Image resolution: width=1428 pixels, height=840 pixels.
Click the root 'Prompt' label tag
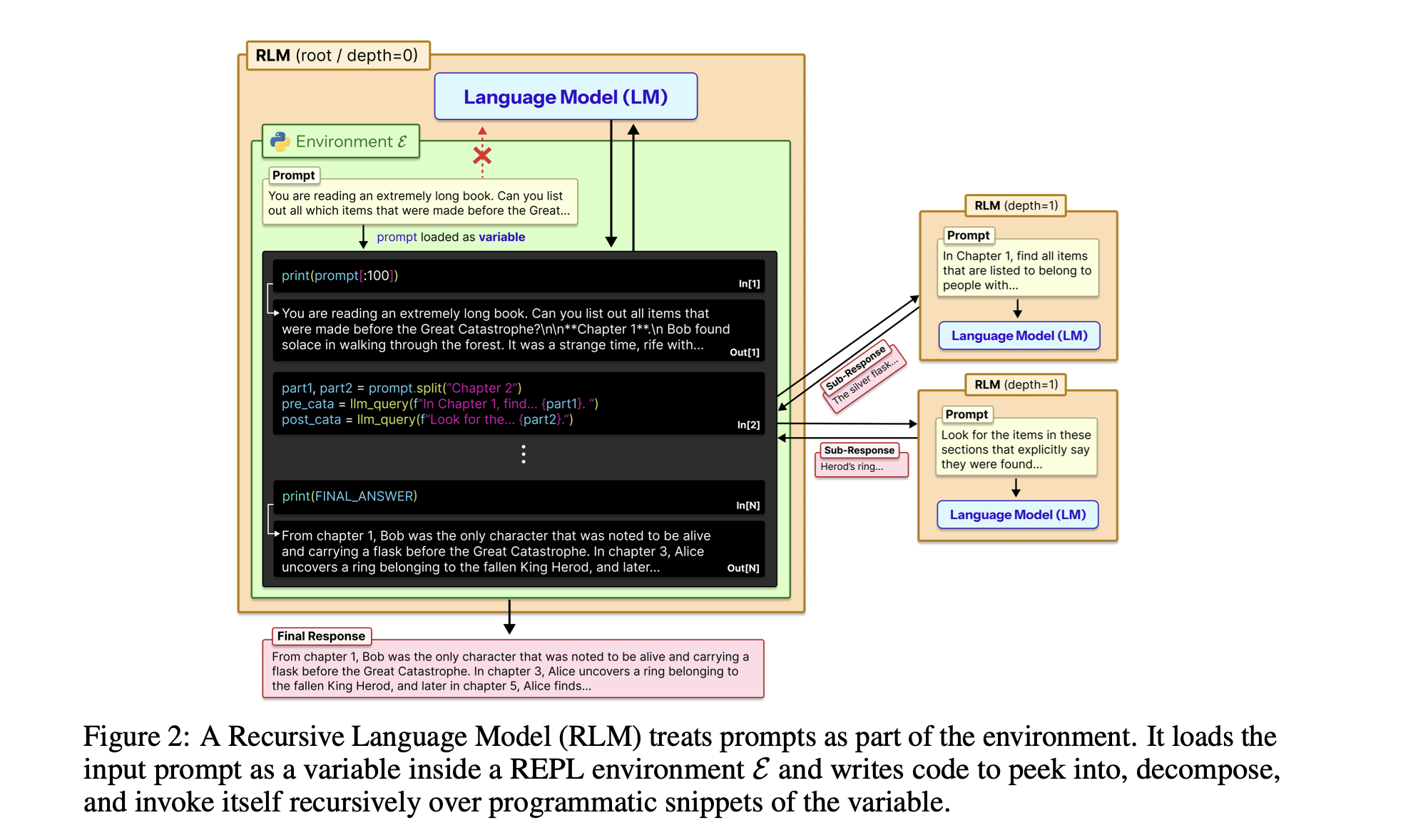293,175
